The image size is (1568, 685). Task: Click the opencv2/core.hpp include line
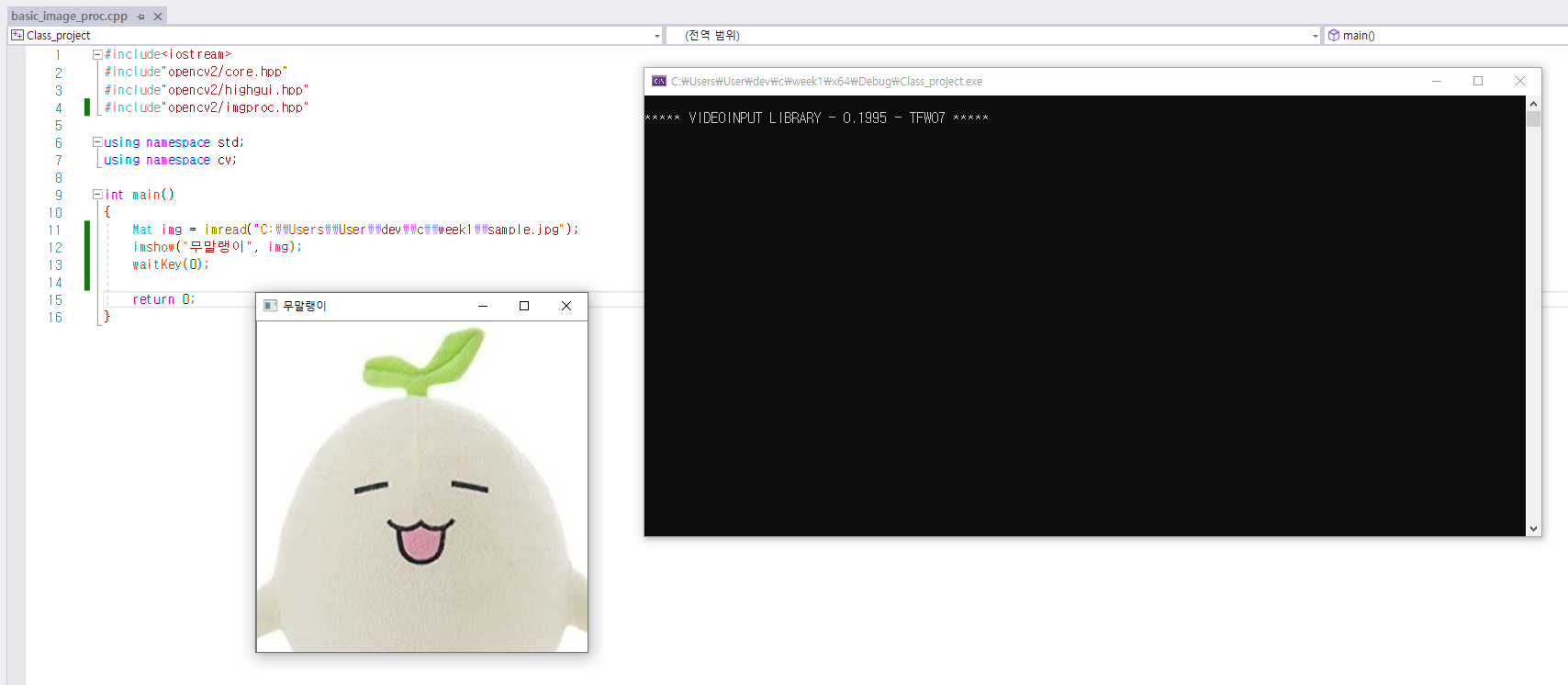point(196,73)
